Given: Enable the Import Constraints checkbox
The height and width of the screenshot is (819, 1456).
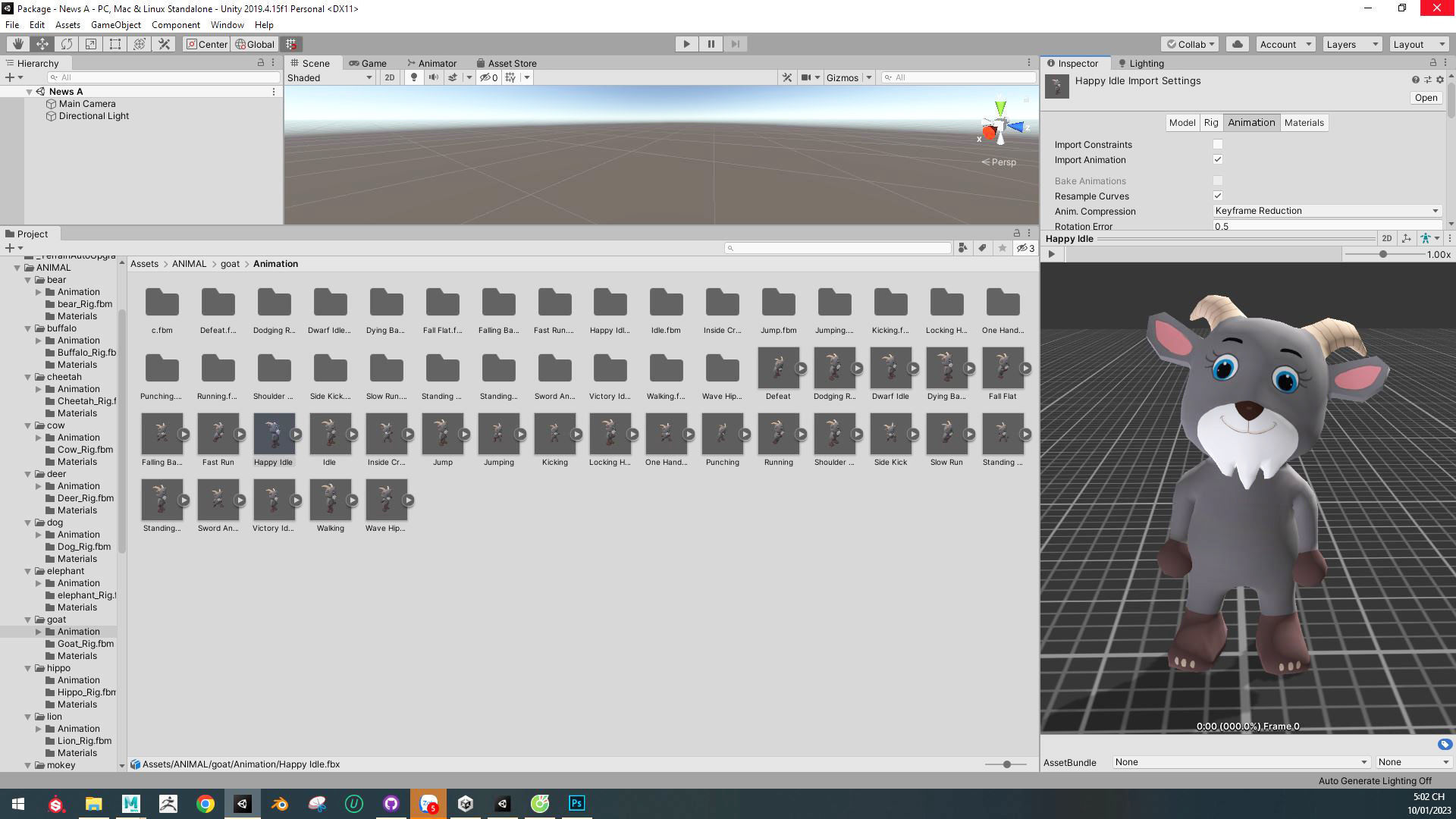Looking at the screenshot, I should (1217, 144).
